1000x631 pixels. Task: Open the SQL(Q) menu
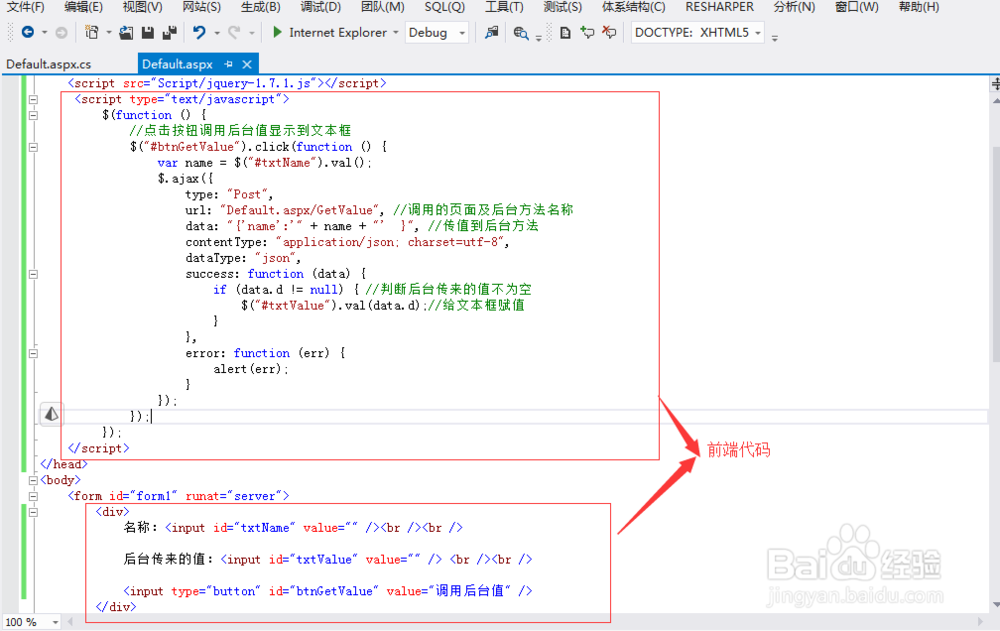tap(445, 7)
